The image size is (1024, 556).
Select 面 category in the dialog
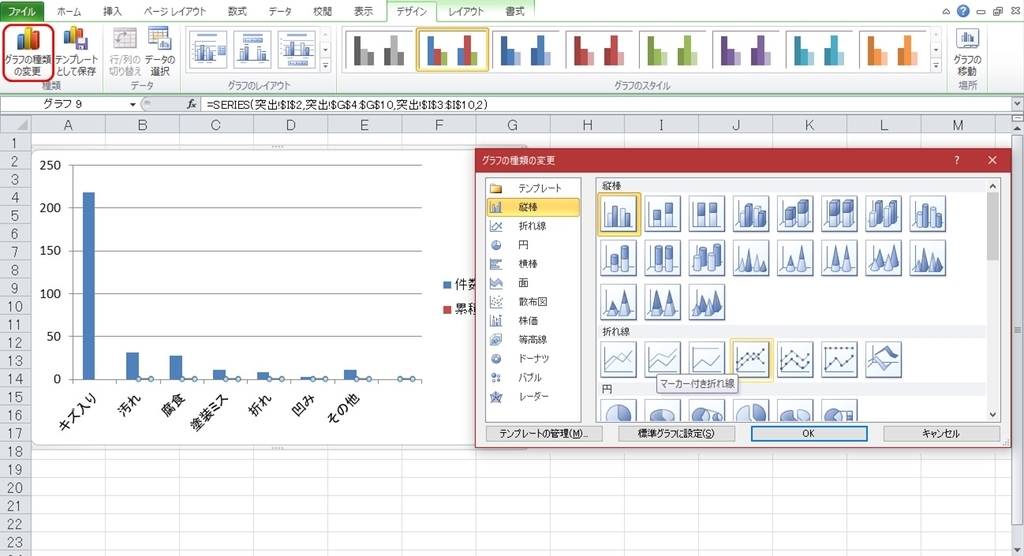(x=534, y=283)
